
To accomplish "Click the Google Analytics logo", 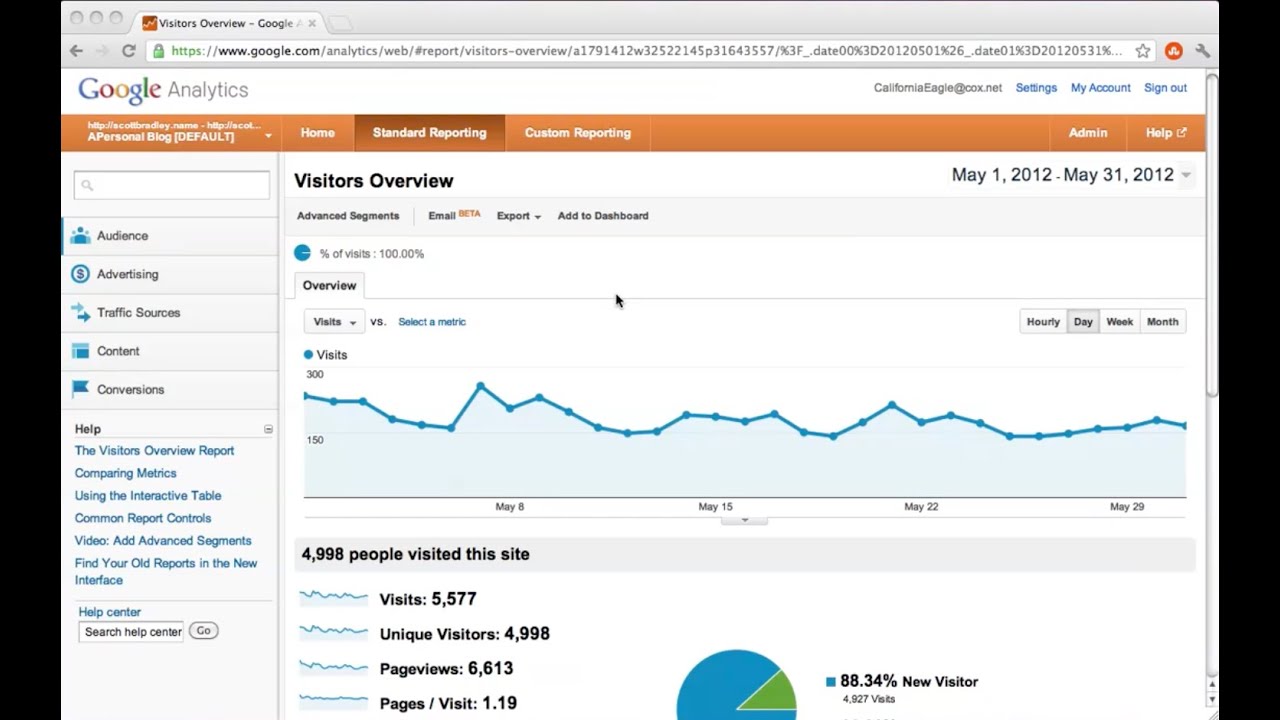I will pyautogui.click(x=163, y=90).
